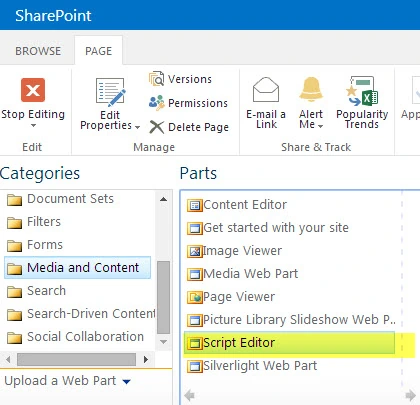
Task: Click the Categories scroll down arrow
Action: [x=163, y=342]
